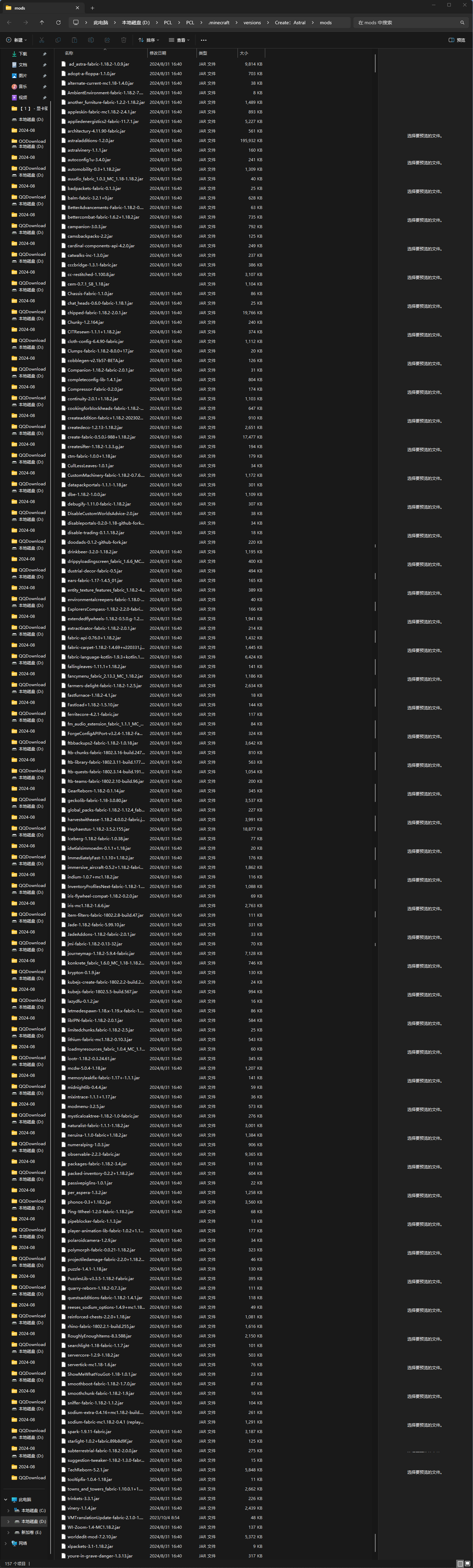This screenshot has height=1568, width=473.
Task: Click file icon of ad_astra-fabric-1.18.2-1.0.9.jar
Action: [63, 64]
